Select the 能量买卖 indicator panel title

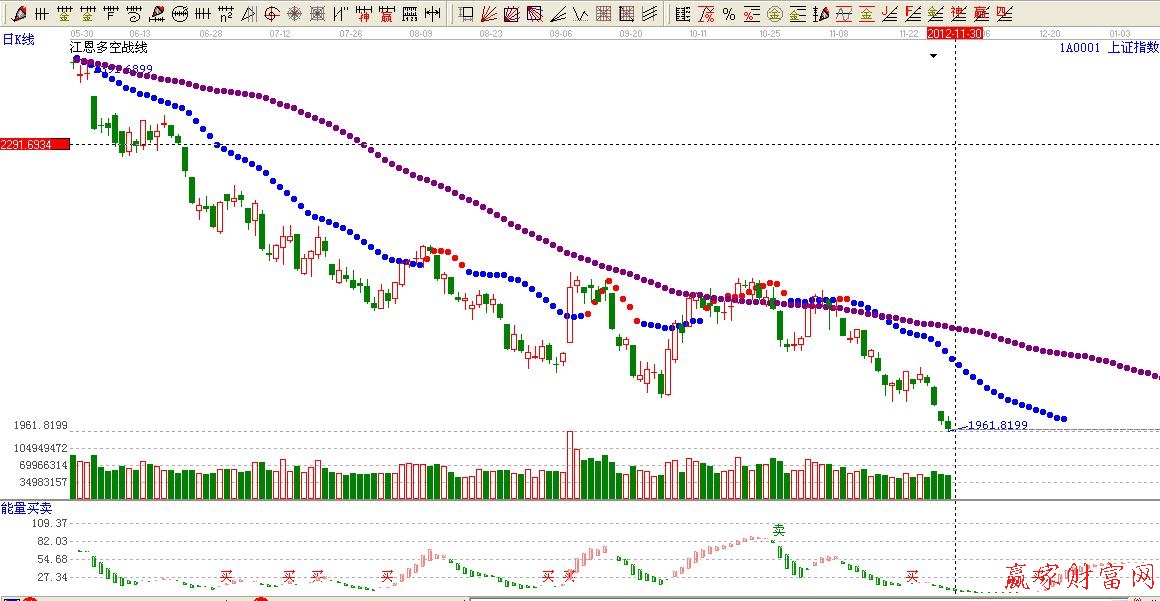coord(26,509)
